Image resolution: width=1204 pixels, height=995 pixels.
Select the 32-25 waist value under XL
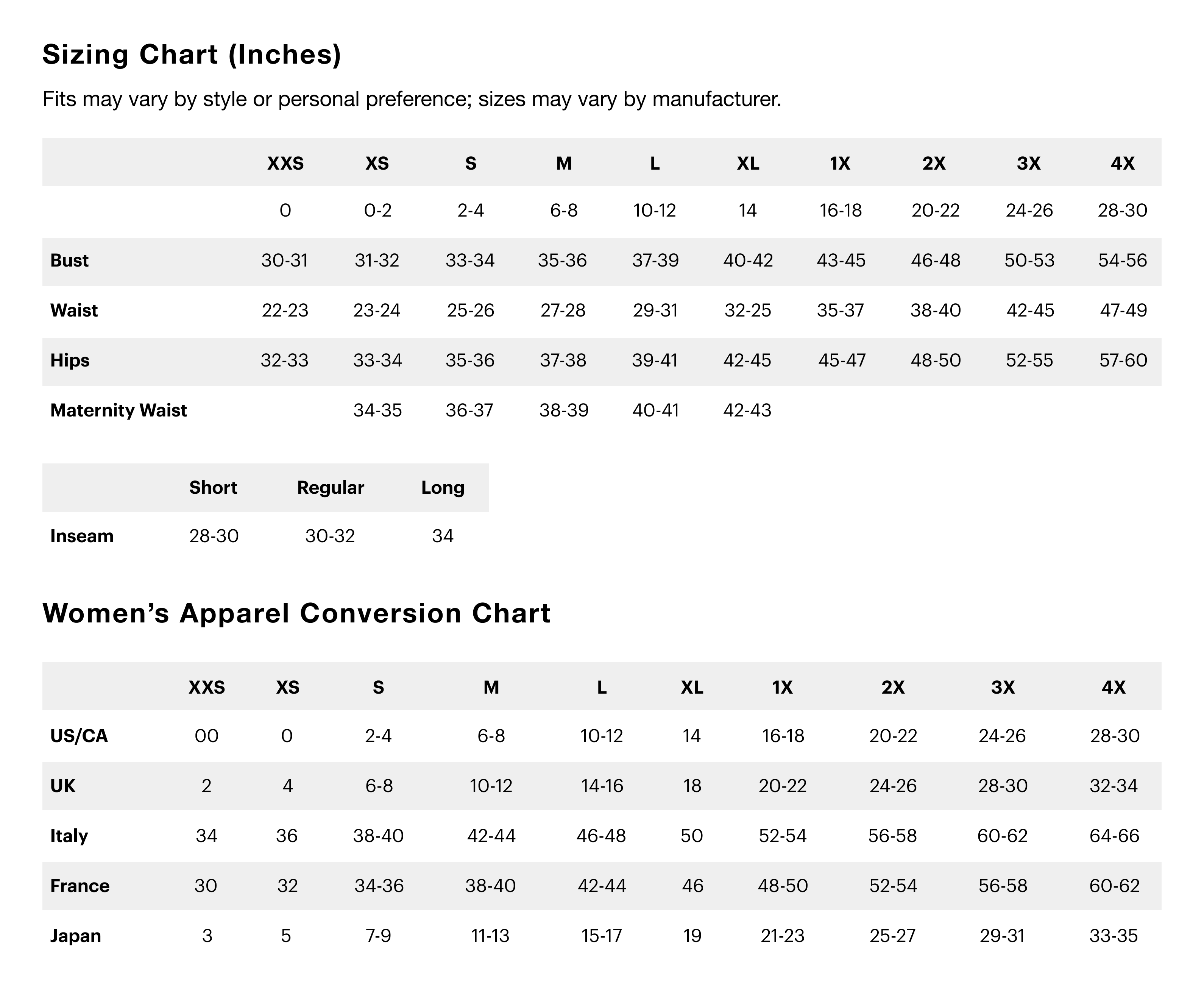pyautogui.click(x=747, y=310)
